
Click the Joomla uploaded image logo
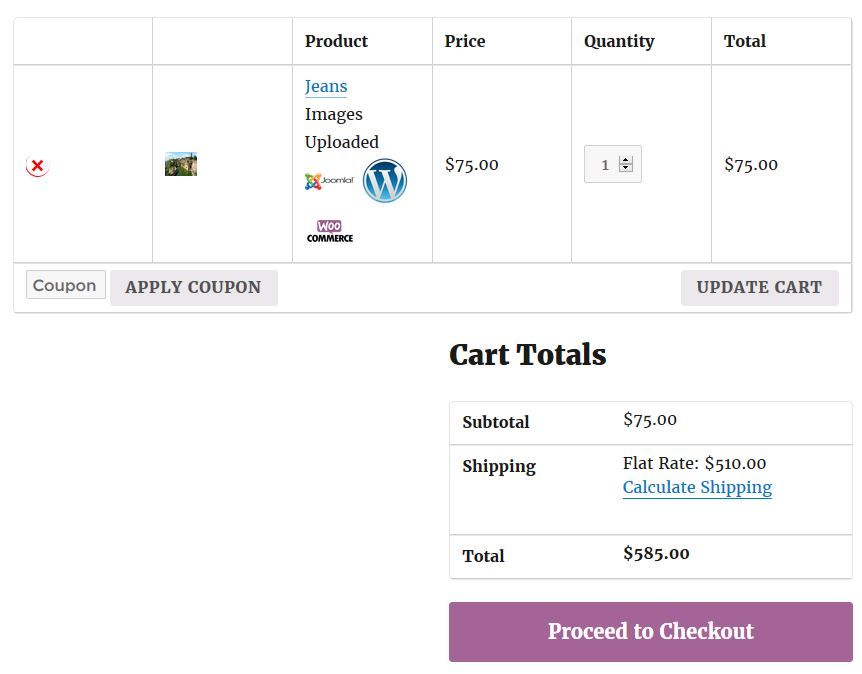(x=329, y=181)
